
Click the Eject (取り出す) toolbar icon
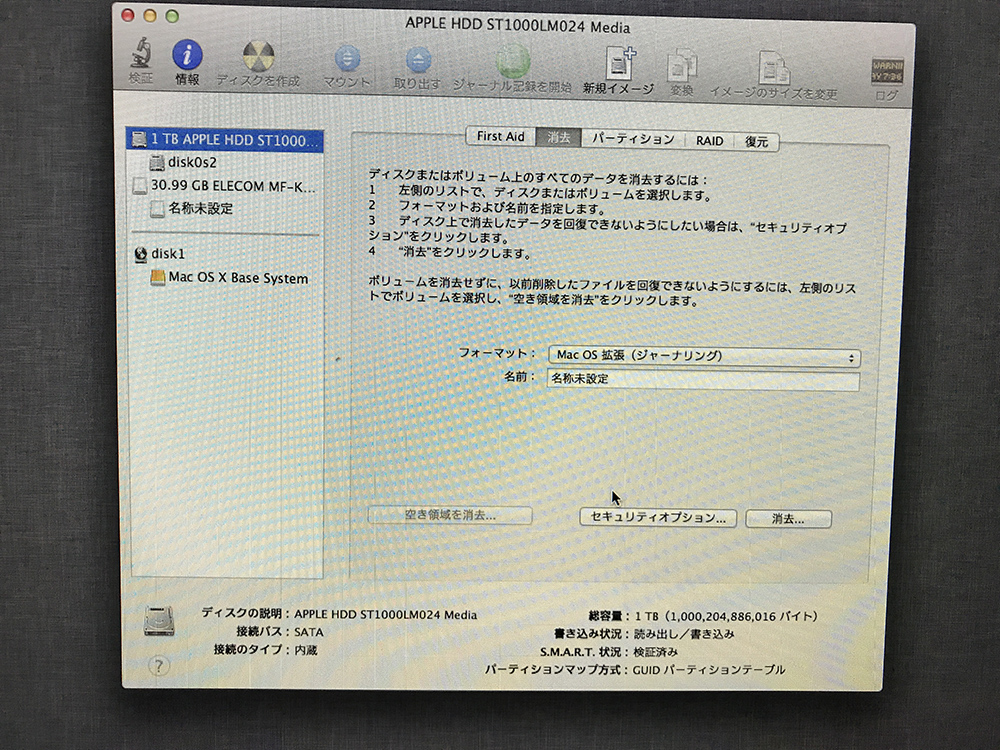point(418,61)
